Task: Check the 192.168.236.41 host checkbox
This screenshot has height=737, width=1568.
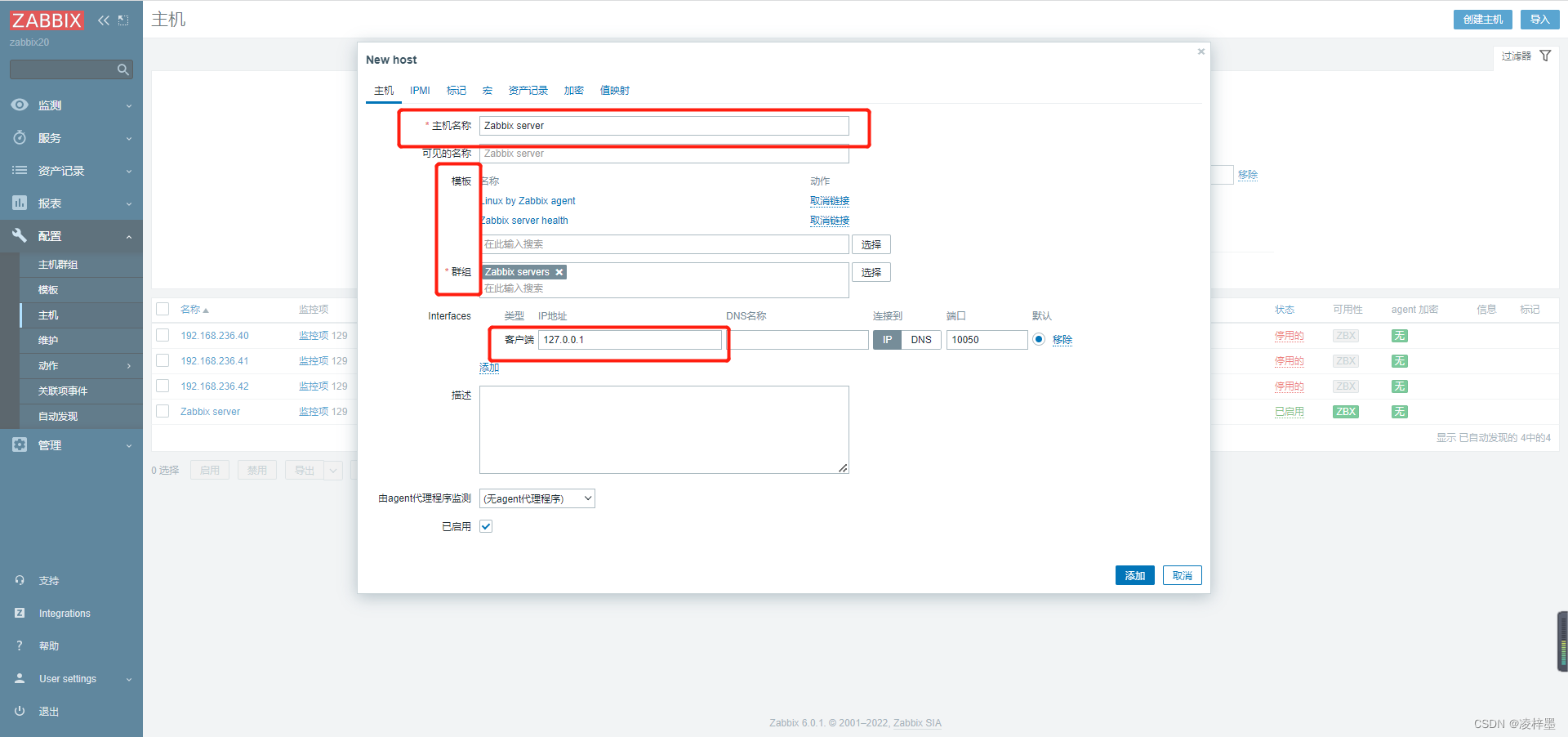Action: pos(163,360)
